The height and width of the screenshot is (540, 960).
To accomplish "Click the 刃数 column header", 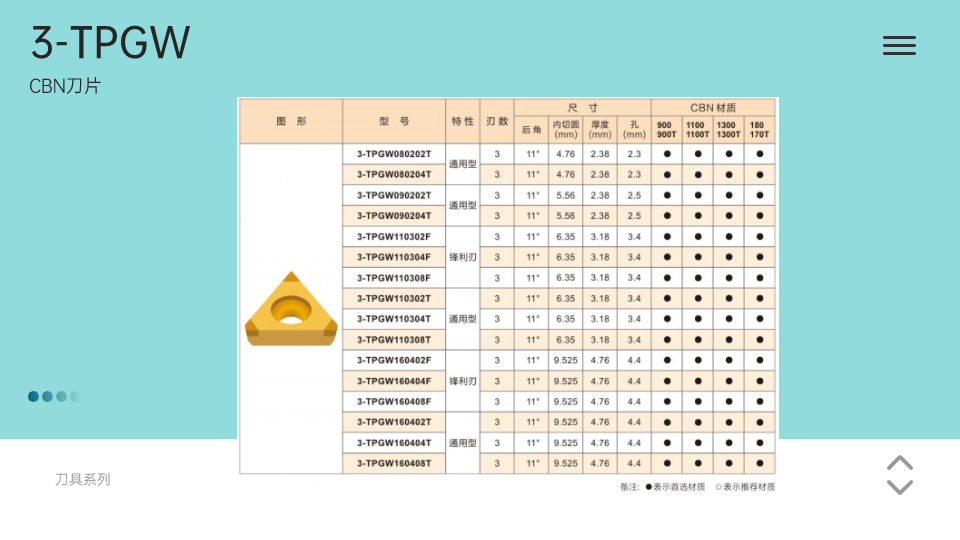I will point(497,121).
